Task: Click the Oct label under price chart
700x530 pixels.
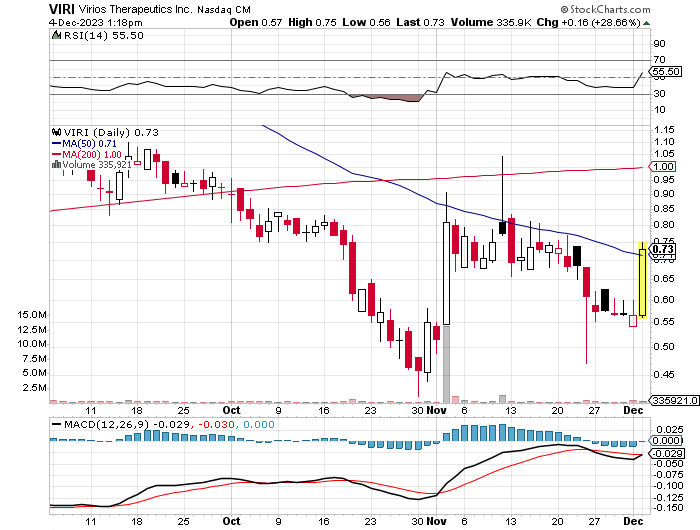Action: 231,410
